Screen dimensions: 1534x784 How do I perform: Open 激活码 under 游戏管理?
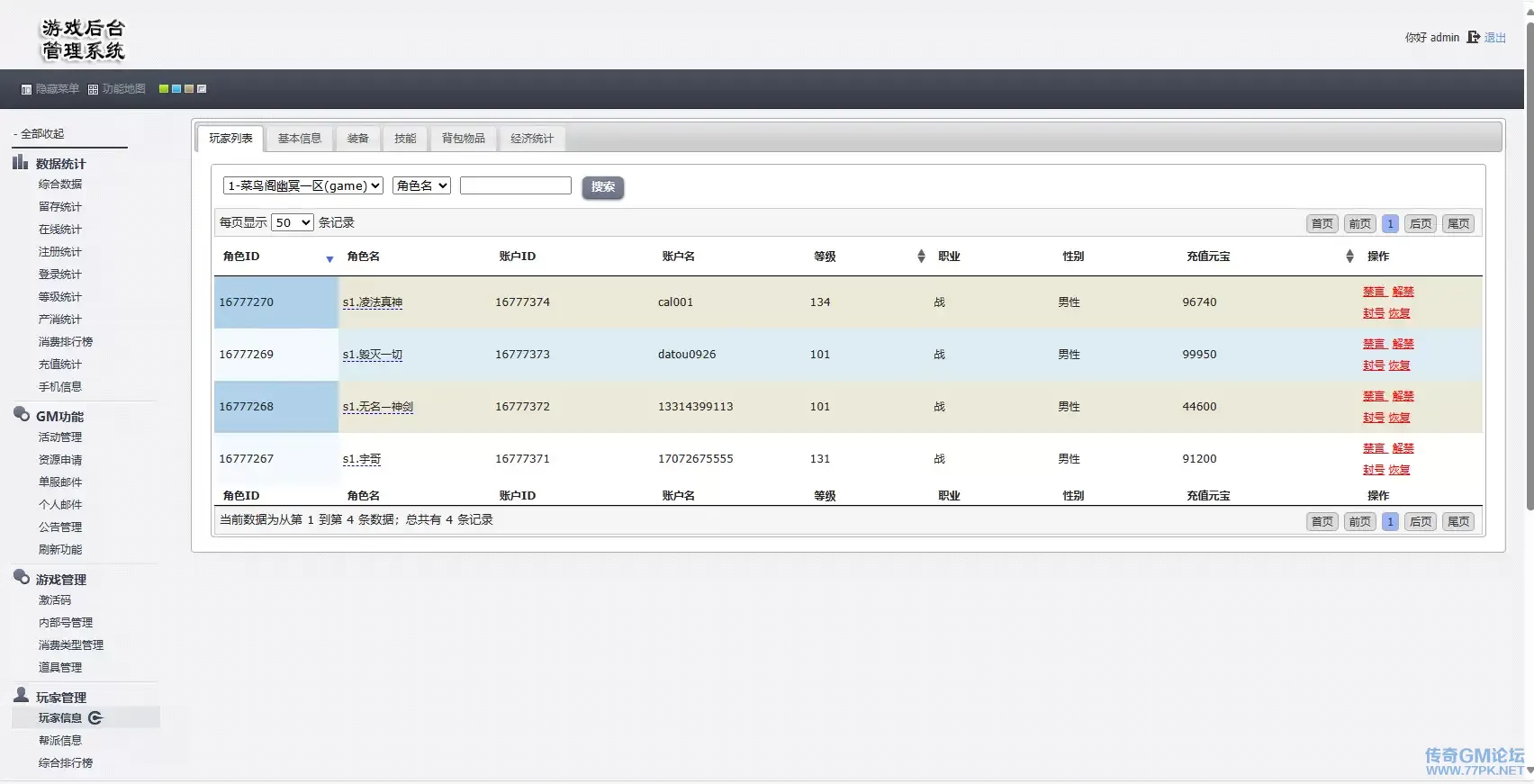pos(55,600)
